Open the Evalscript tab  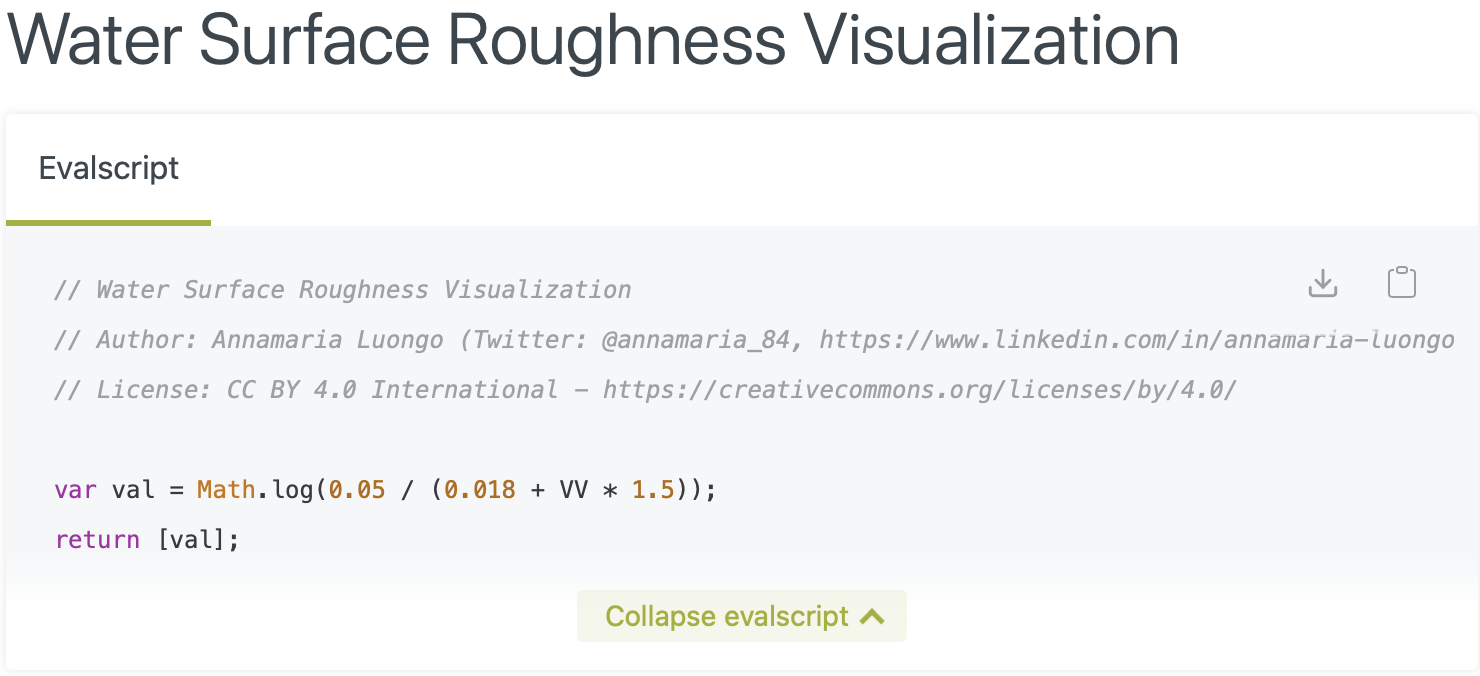(x=108, y=168)
